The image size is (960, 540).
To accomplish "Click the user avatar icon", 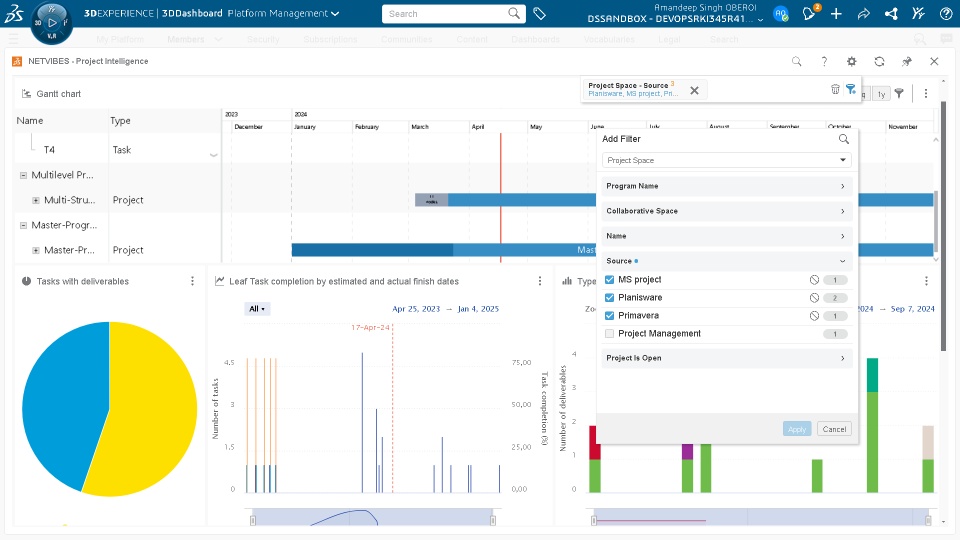I will pyautogui.click(x=781, y=13).
